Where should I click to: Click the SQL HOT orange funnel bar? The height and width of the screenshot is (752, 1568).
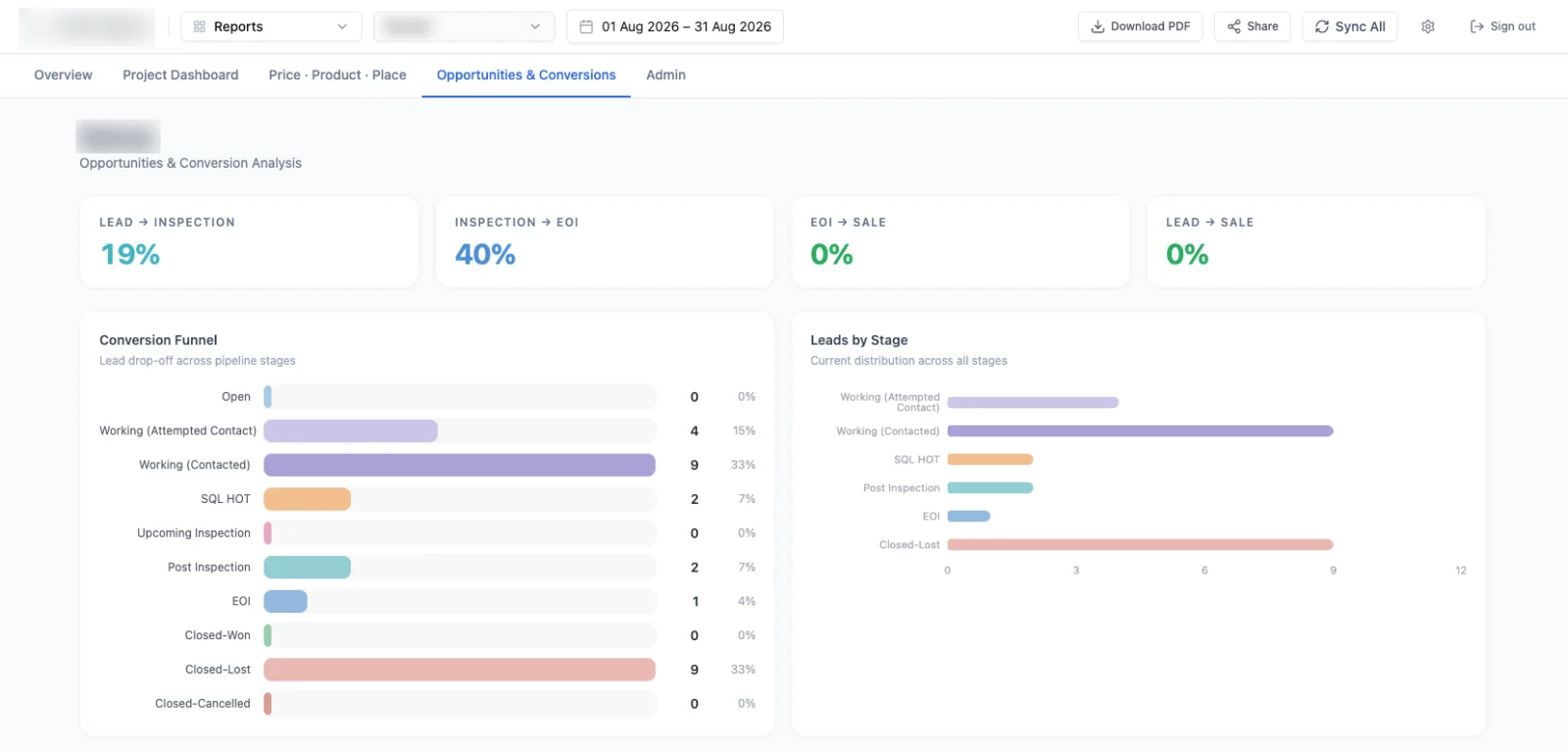tap(307, 499)
